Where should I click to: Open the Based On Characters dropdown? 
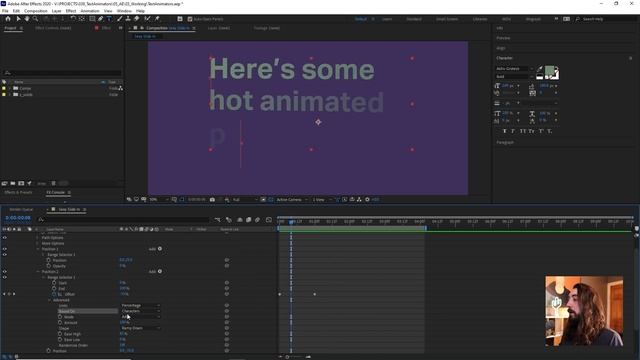pyautogui.click(x=140, y=311)
